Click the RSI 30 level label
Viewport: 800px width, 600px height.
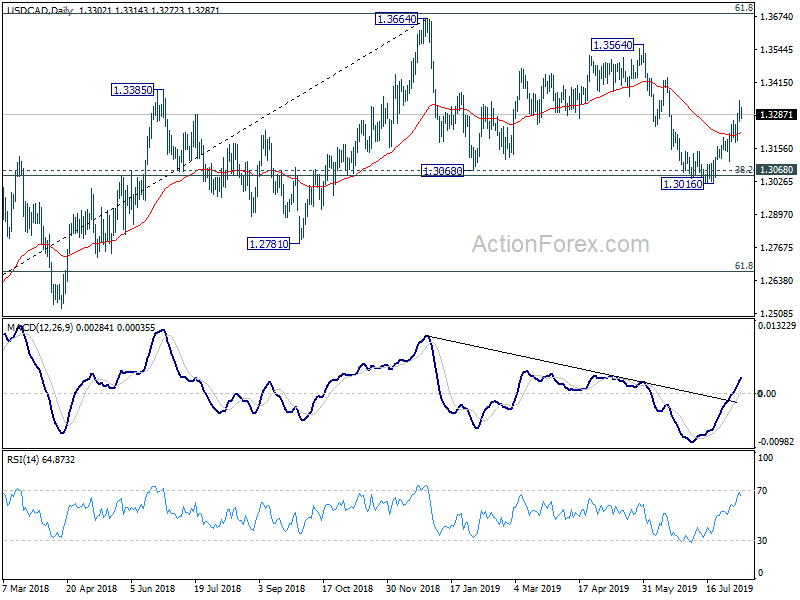pos(762,541)
